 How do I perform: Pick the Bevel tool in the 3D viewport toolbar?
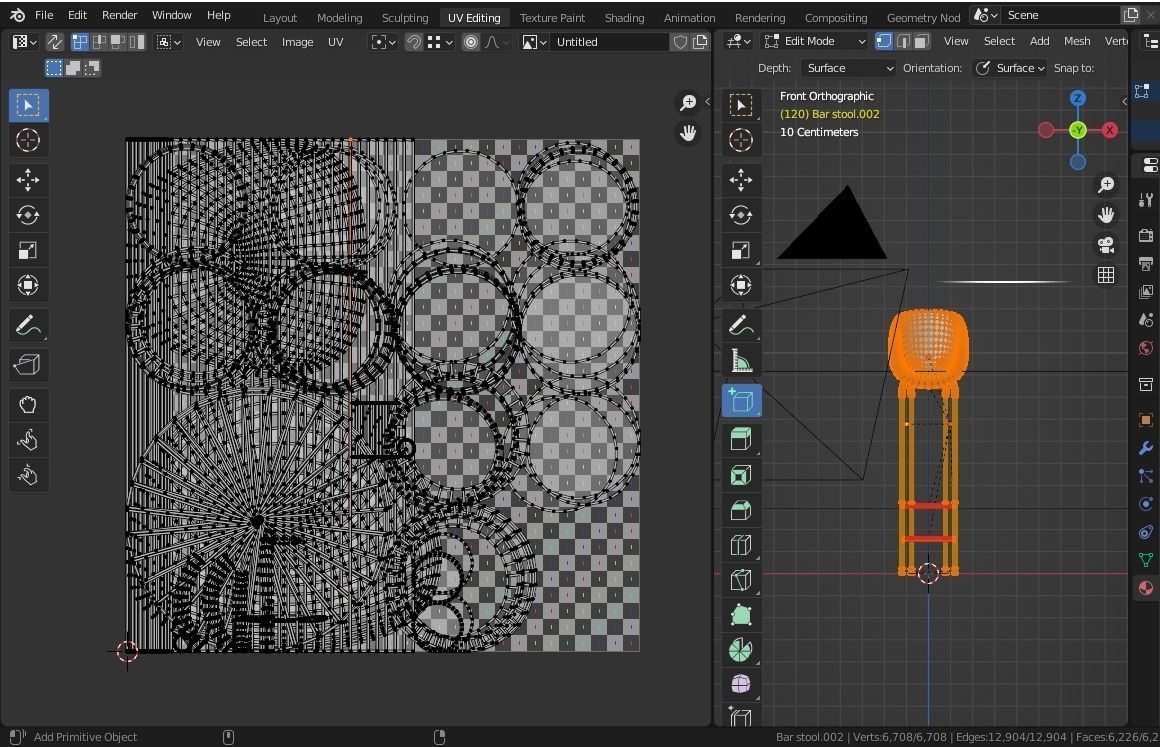click(741, 510)
